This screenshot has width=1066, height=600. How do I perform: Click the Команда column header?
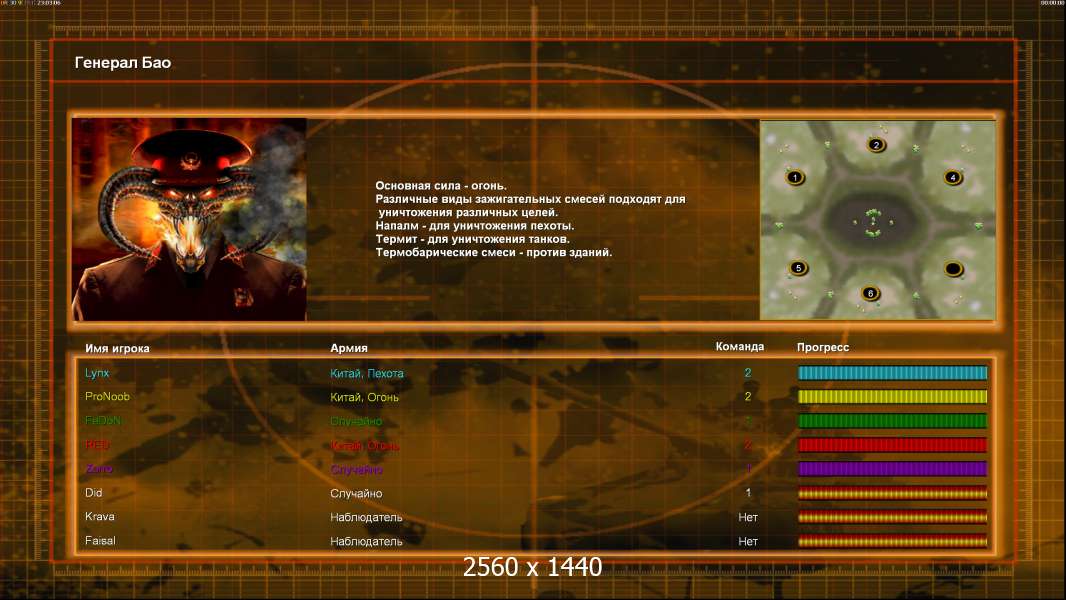[x=740, y=347]
